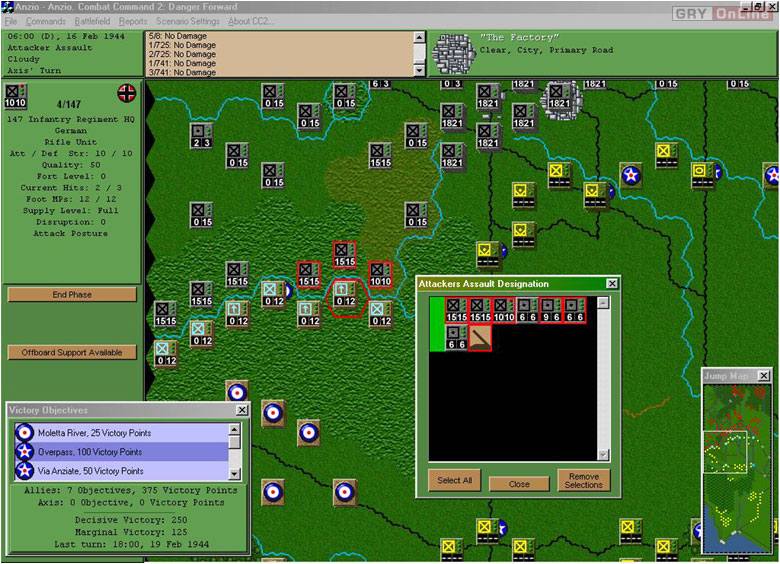Open the Scenario Settings menu
780x564 pixels.
pos(188,21)
